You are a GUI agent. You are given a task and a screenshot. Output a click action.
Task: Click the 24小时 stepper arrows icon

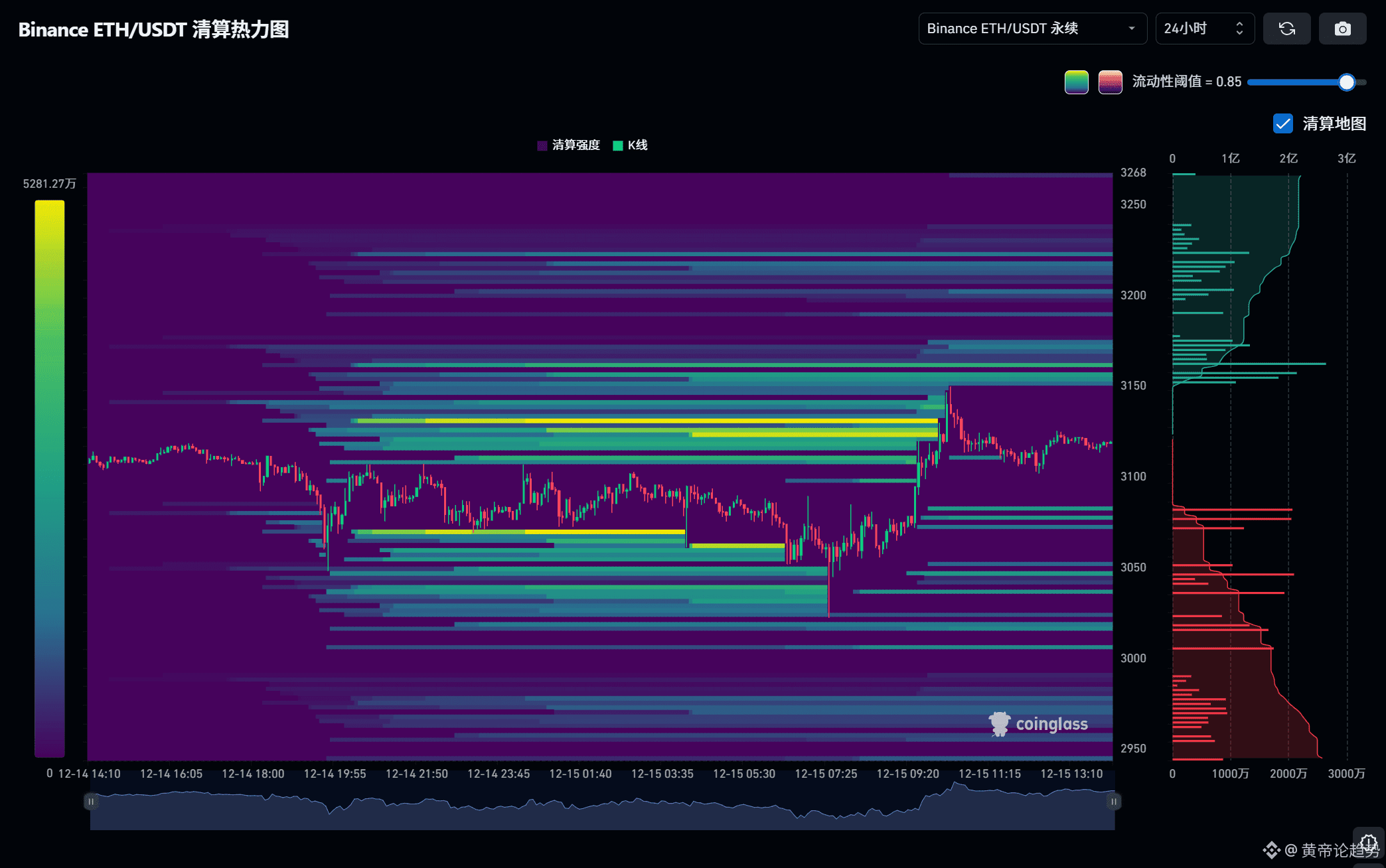coord(1239,29)
